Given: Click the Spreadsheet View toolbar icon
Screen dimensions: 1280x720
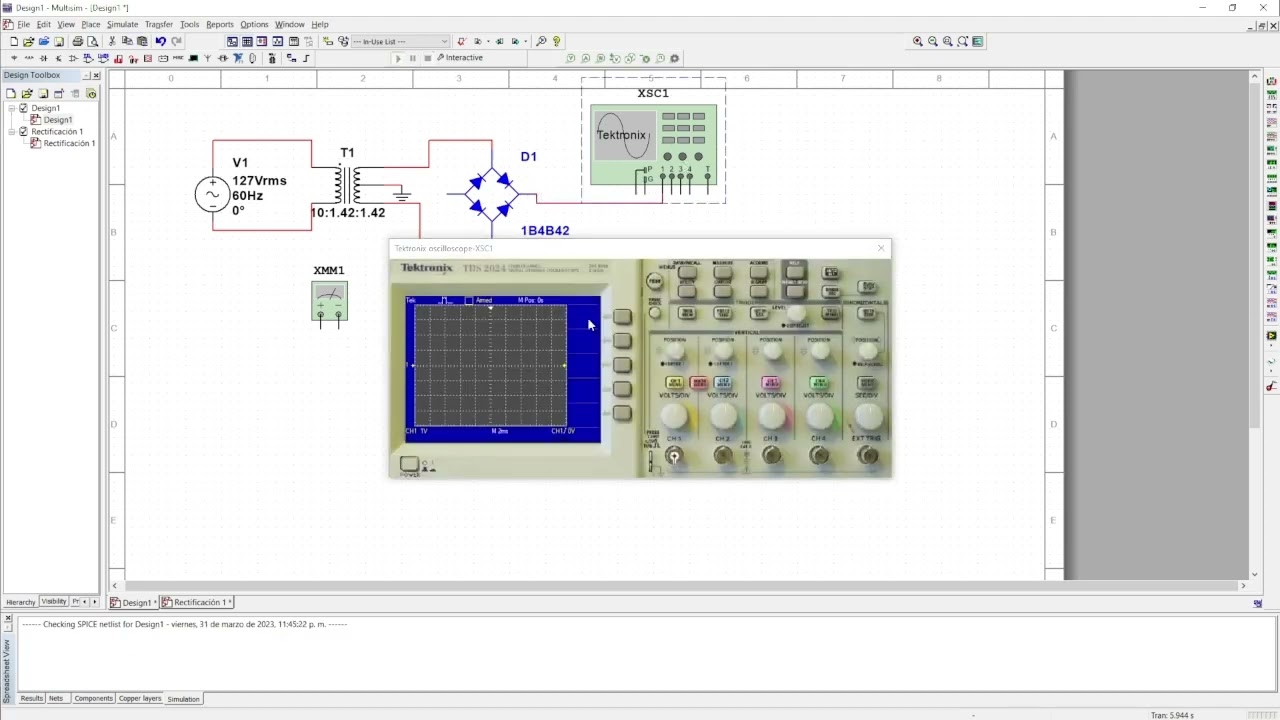Looking at the screenshot, I should click(247, 41).
